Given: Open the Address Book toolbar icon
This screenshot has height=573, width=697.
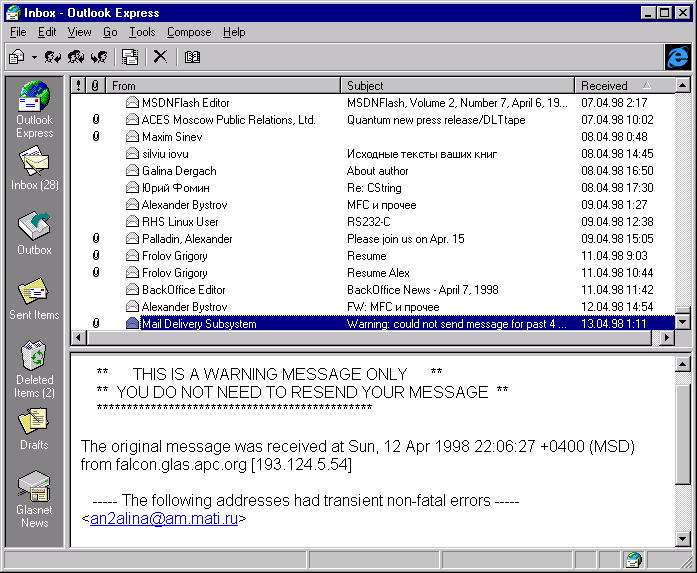Looking at the screenshot, I should click(192, 57).
